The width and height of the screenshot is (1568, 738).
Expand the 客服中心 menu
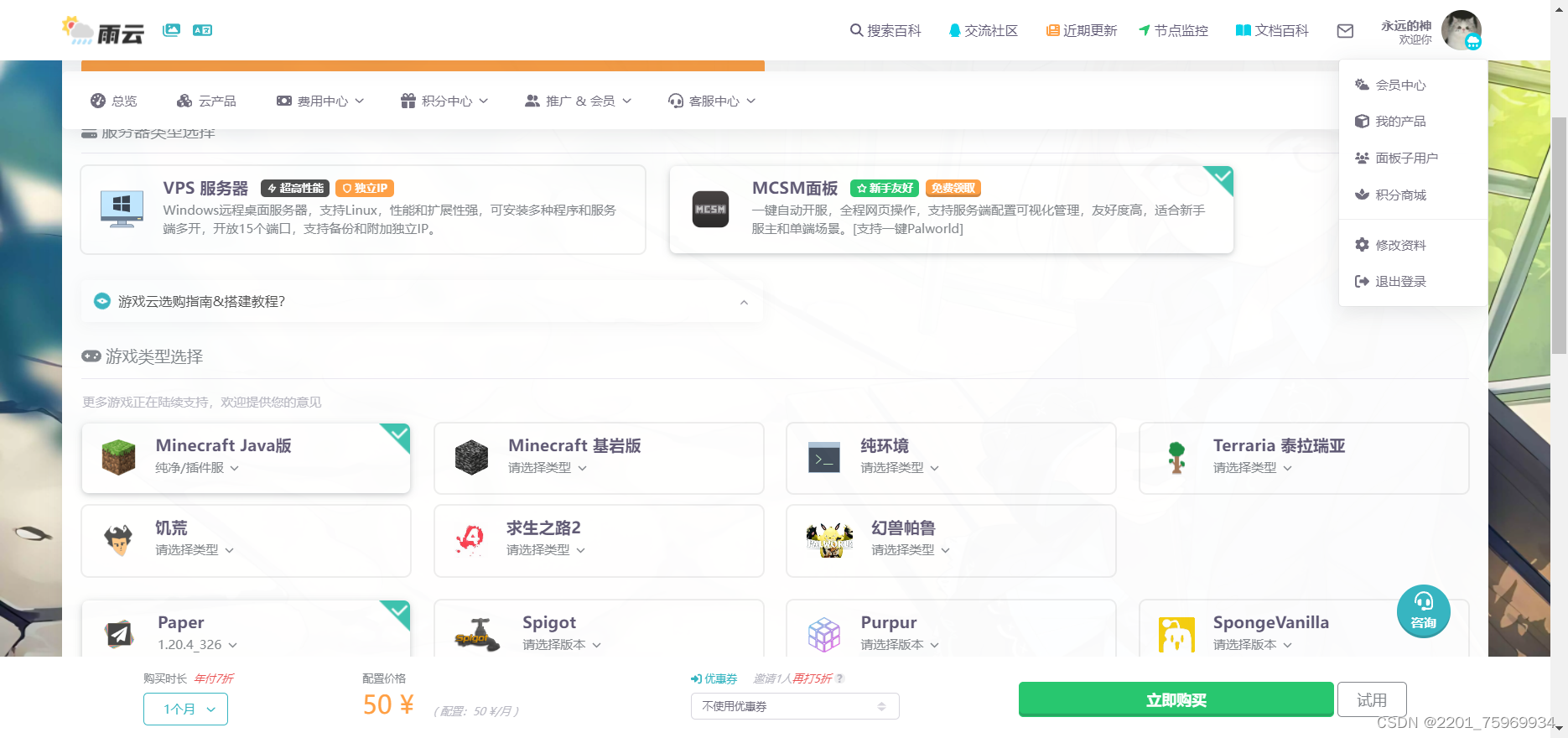click(712, 101)
